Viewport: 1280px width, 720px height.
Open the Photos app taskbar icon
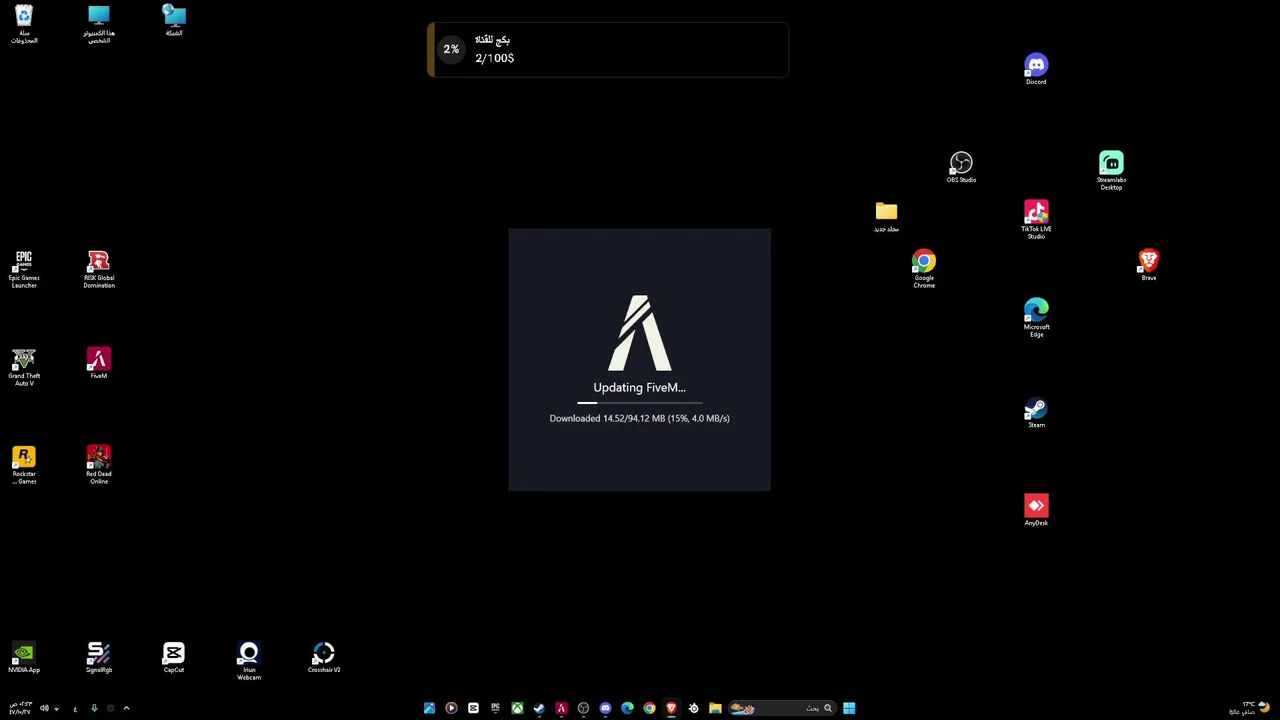coord(429,708)
